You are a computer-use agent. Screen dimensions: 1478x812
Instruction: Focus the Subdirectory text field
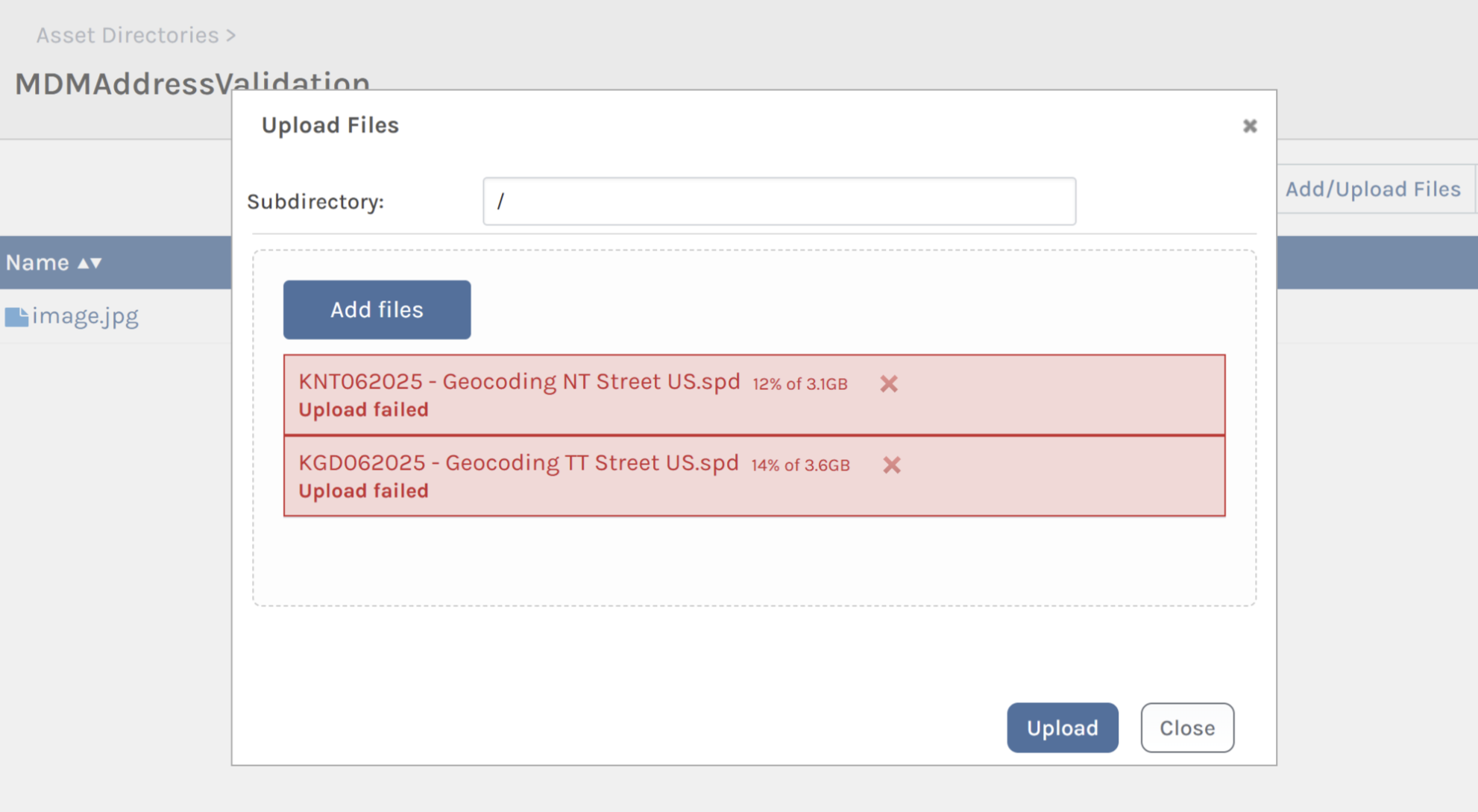[779, 201]
